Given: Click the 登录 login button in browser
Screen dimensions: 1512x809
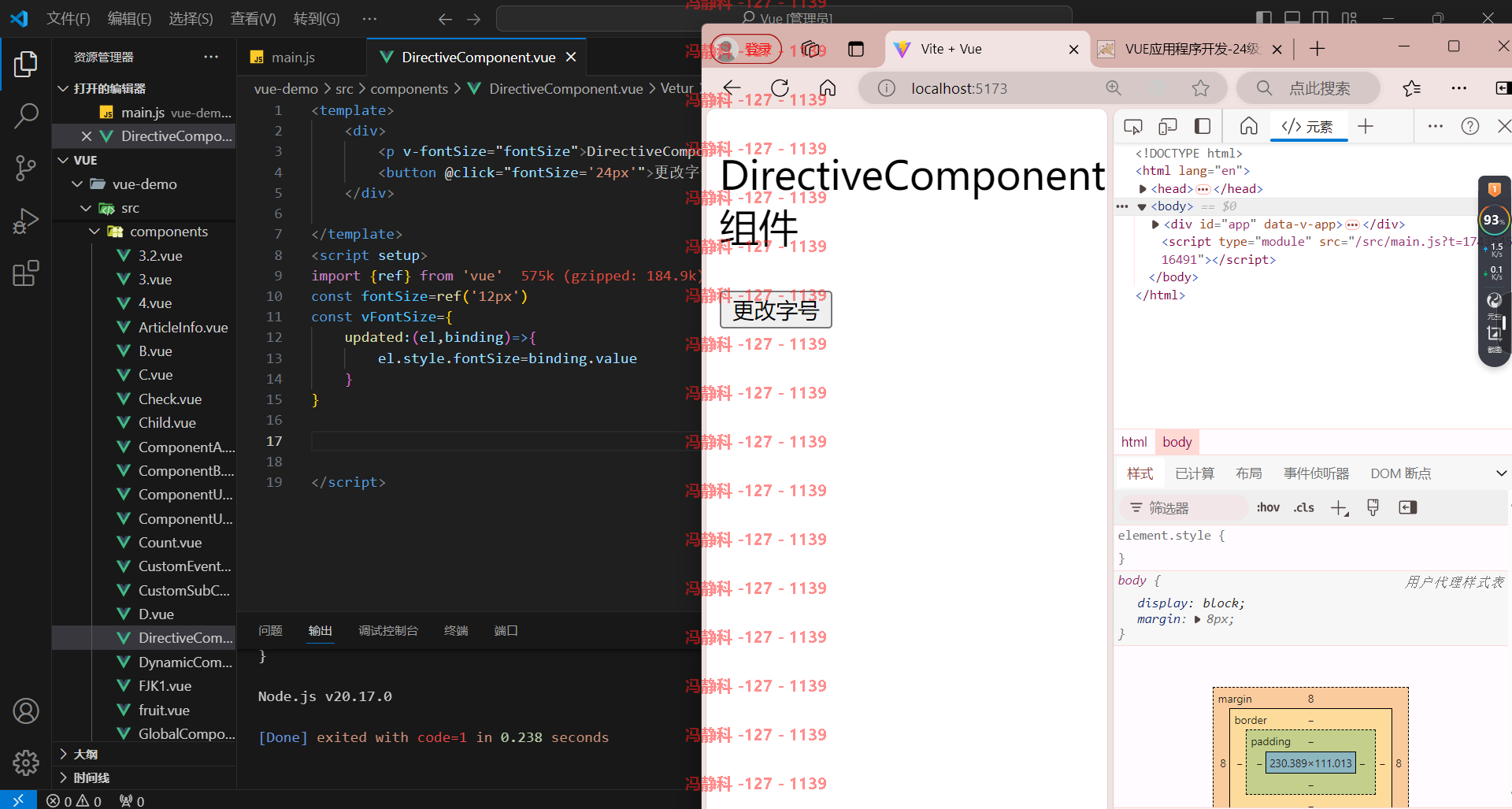Looking at the screenshot, I should 747,50.
